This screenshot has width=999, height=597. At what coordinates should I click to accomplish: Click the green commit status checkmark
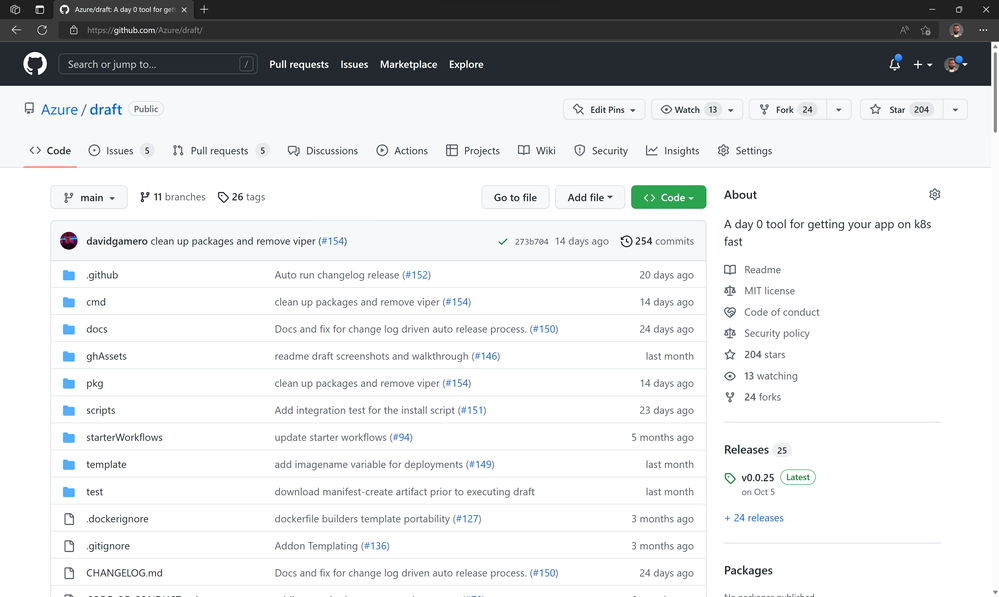tap(503, 241)
